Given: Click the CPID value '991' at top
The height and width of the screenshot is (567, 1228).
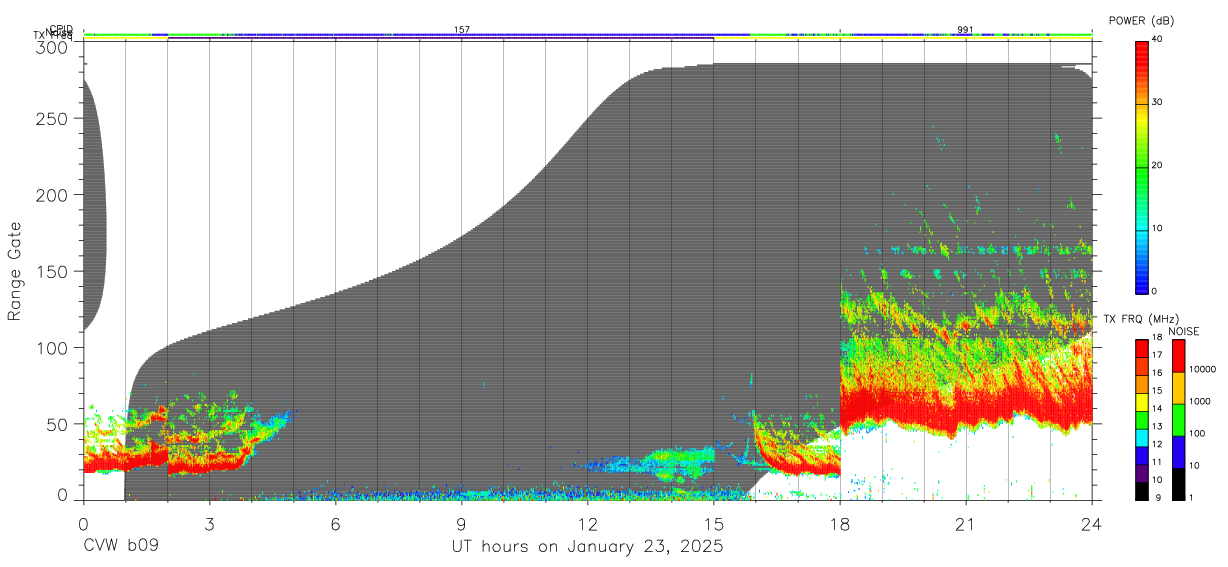Looking at the screenshot, I should pyautogui.click(x=965, y=30).
